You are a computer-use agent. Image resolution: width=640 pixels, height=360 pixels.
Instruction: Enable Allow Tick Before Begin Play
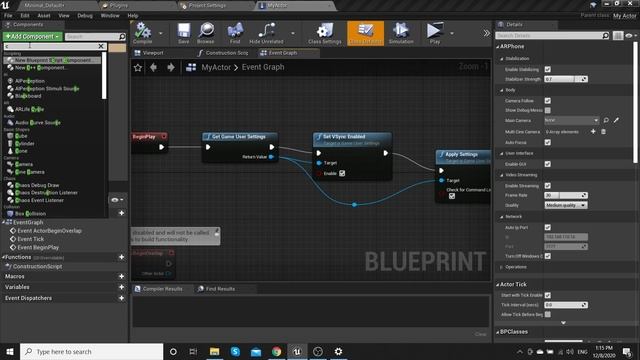[x=548, y=314]
